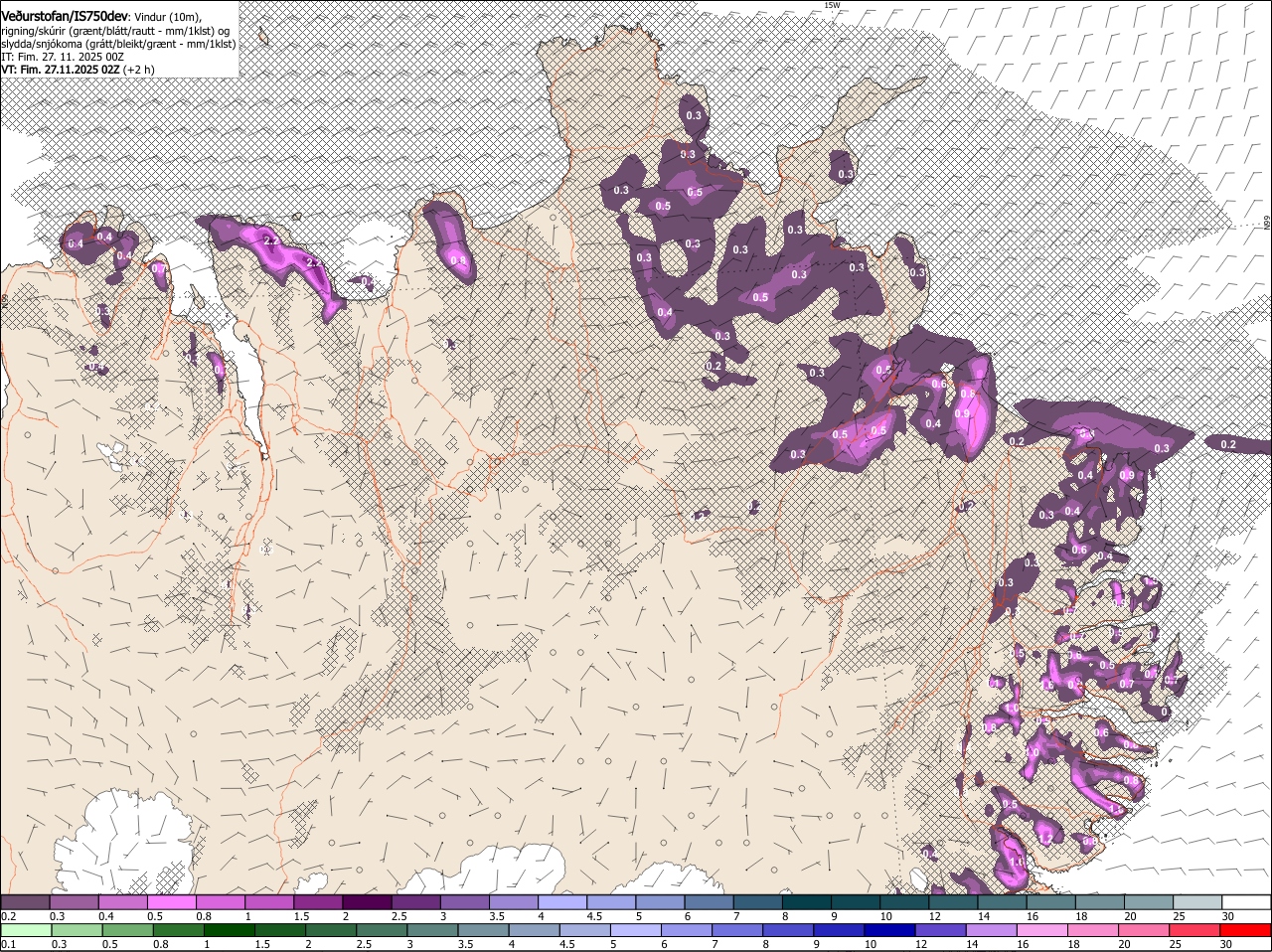Pick the light periwinkle swatch labeled 4

tap(561, 902)
